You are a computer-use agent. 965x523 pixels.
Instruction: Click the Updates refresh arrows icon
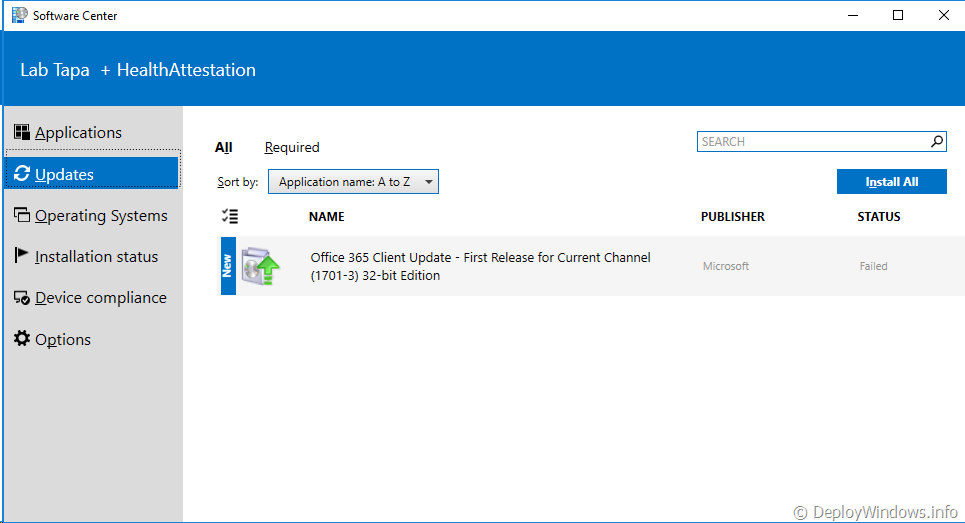pos(22,174)
